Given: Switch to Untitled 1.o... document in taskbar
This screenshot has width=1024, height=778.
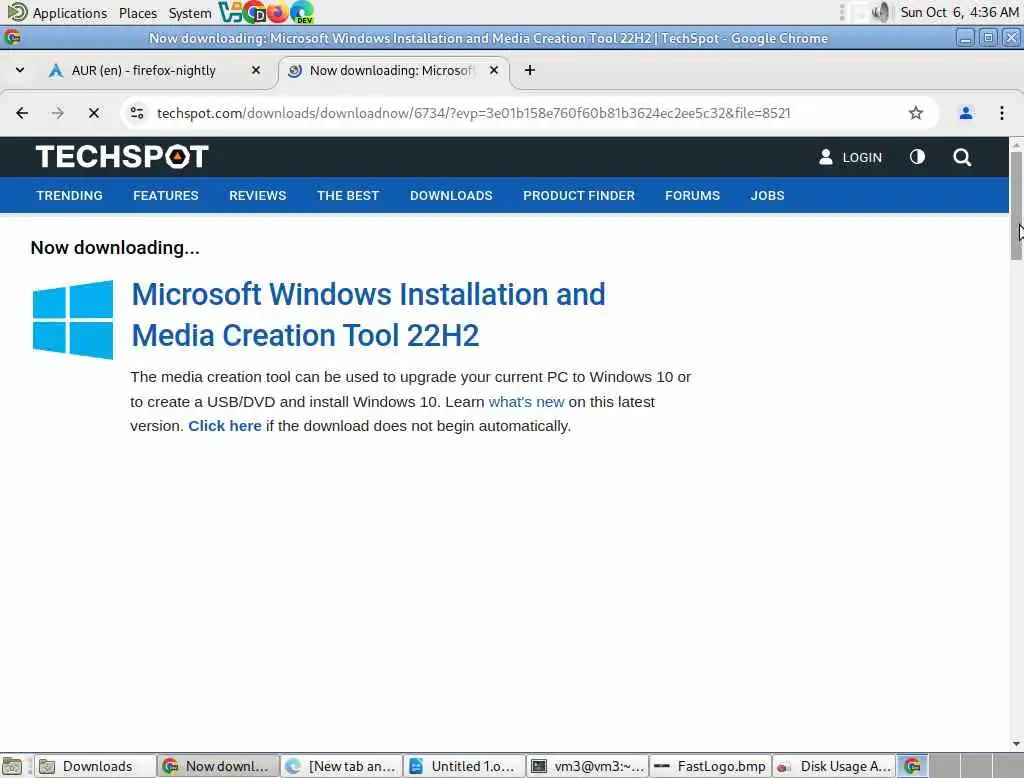Looking at the screenshot, I should 464,766.
